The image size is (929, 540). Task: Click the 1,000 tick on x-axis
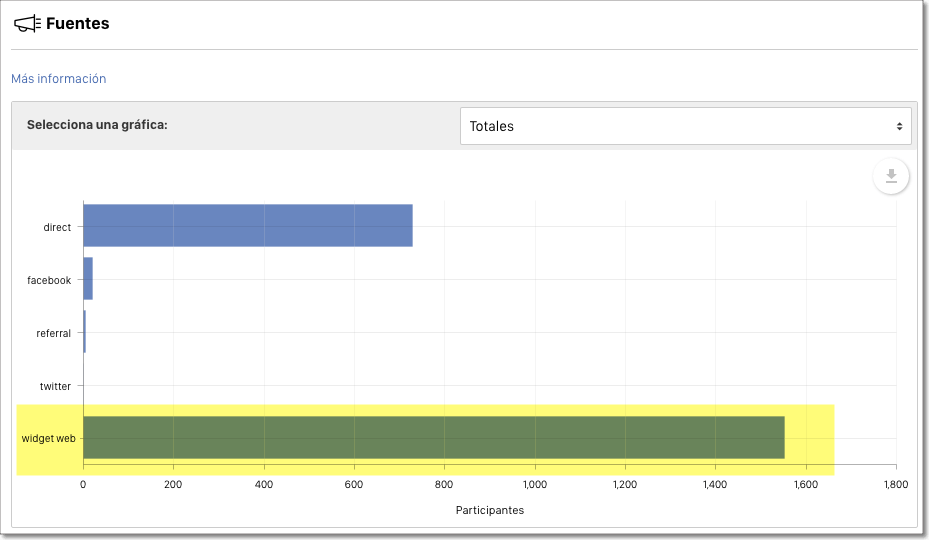click(535, 484)
